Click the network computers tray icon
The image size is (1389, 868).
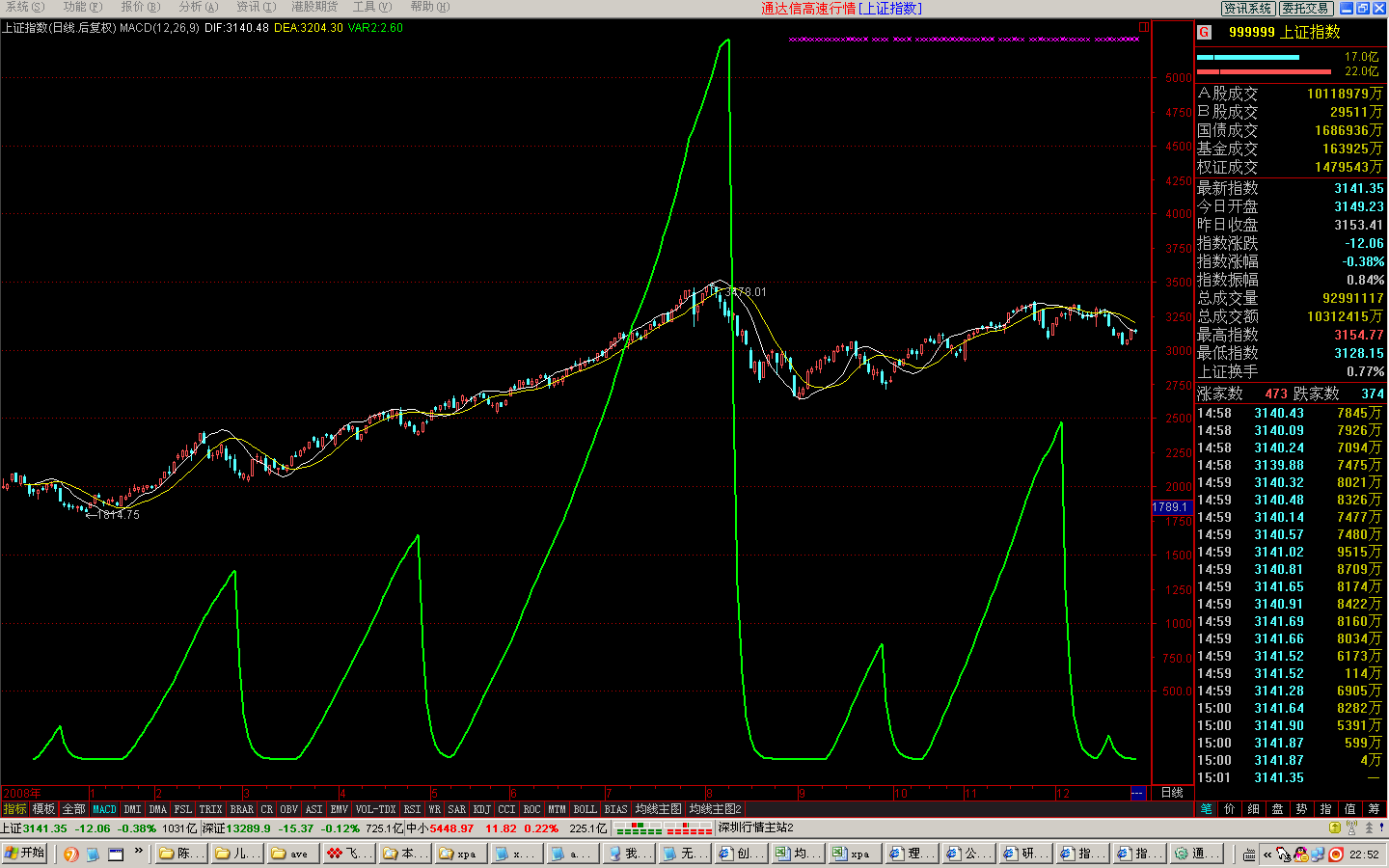pos(1317,854)
